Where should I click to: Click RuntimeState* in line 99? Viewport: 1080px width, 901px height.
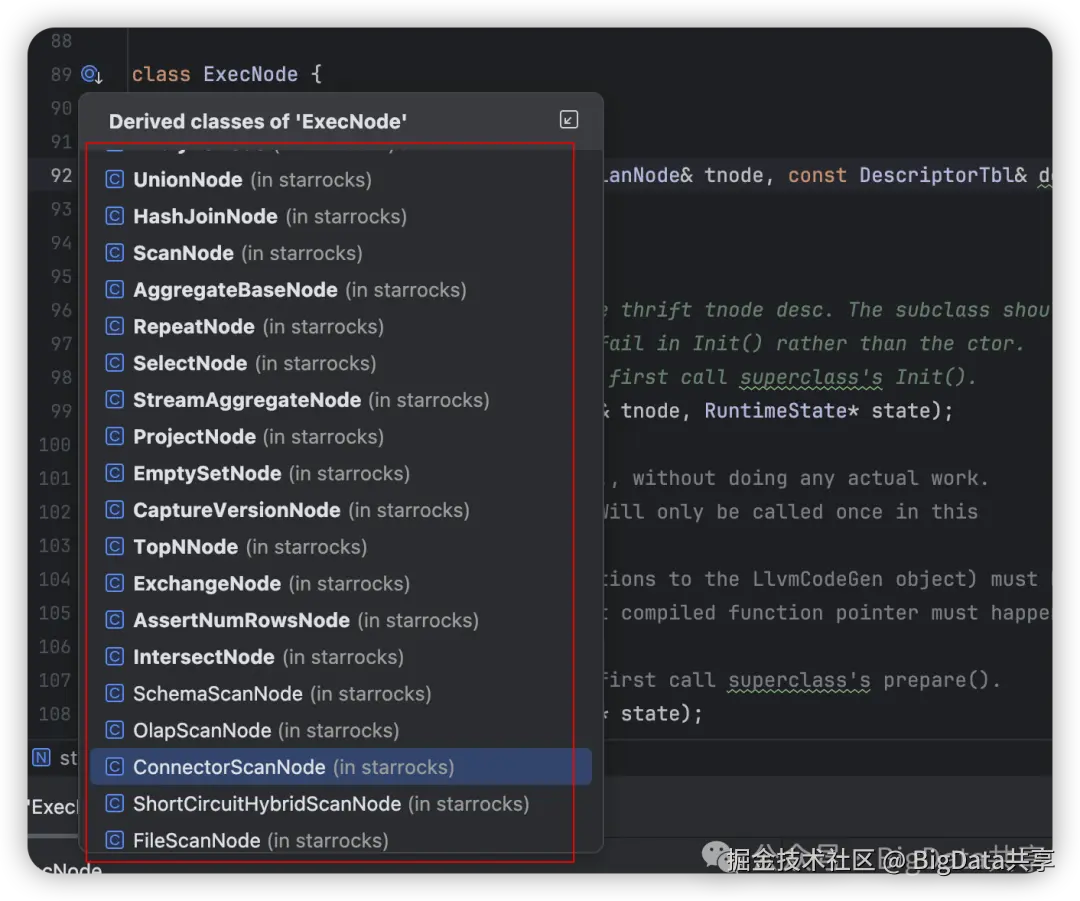pos(782,411)
